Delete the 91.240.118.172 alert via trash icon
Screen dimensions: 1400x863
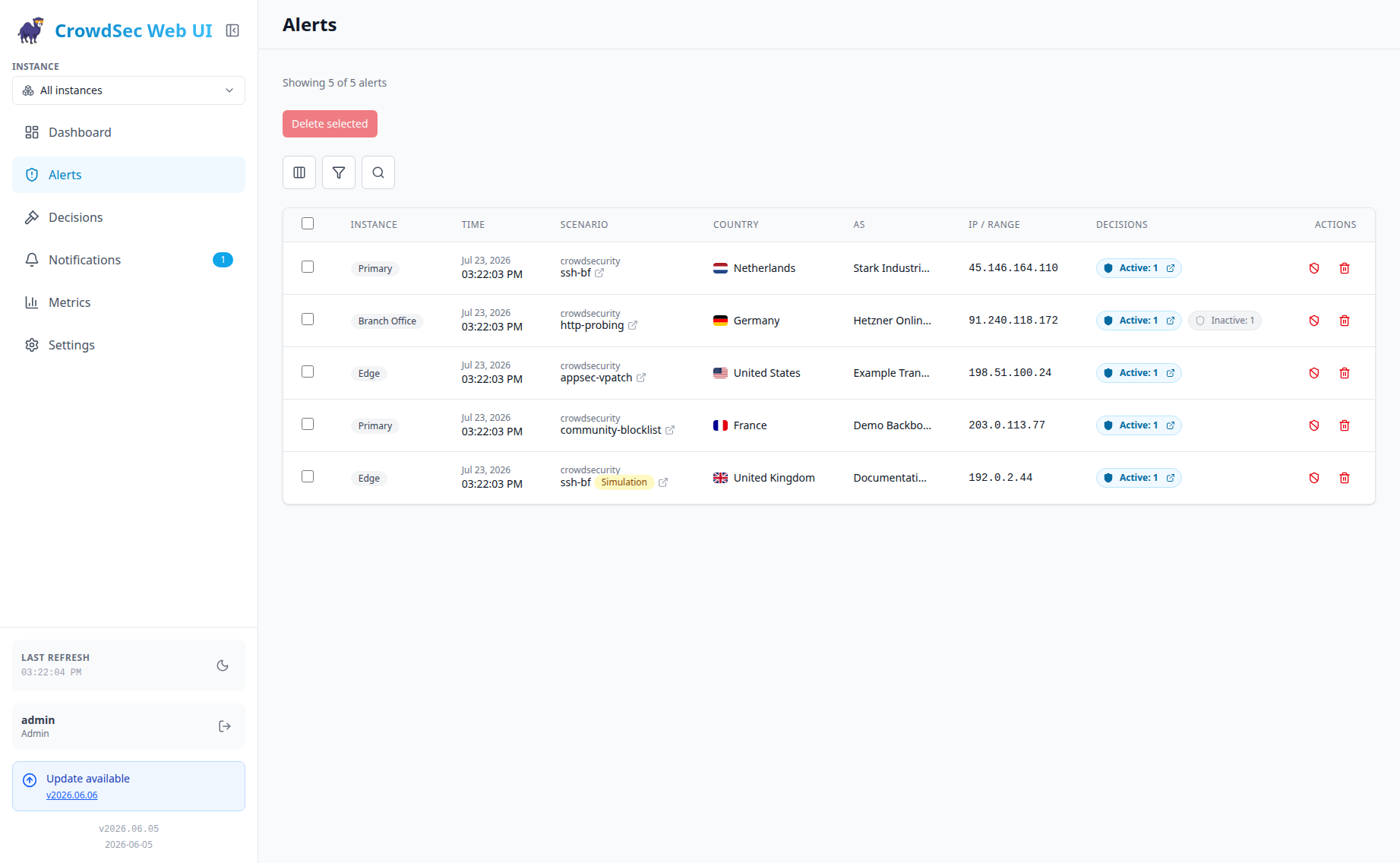point(1345,321)
